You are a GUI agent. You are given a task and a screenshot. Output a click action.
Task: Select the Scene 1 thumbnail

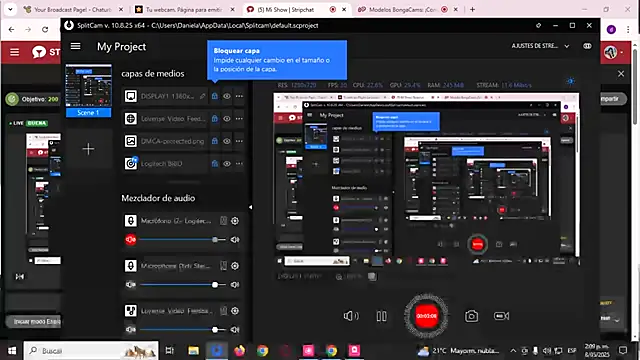coord(88,90)
